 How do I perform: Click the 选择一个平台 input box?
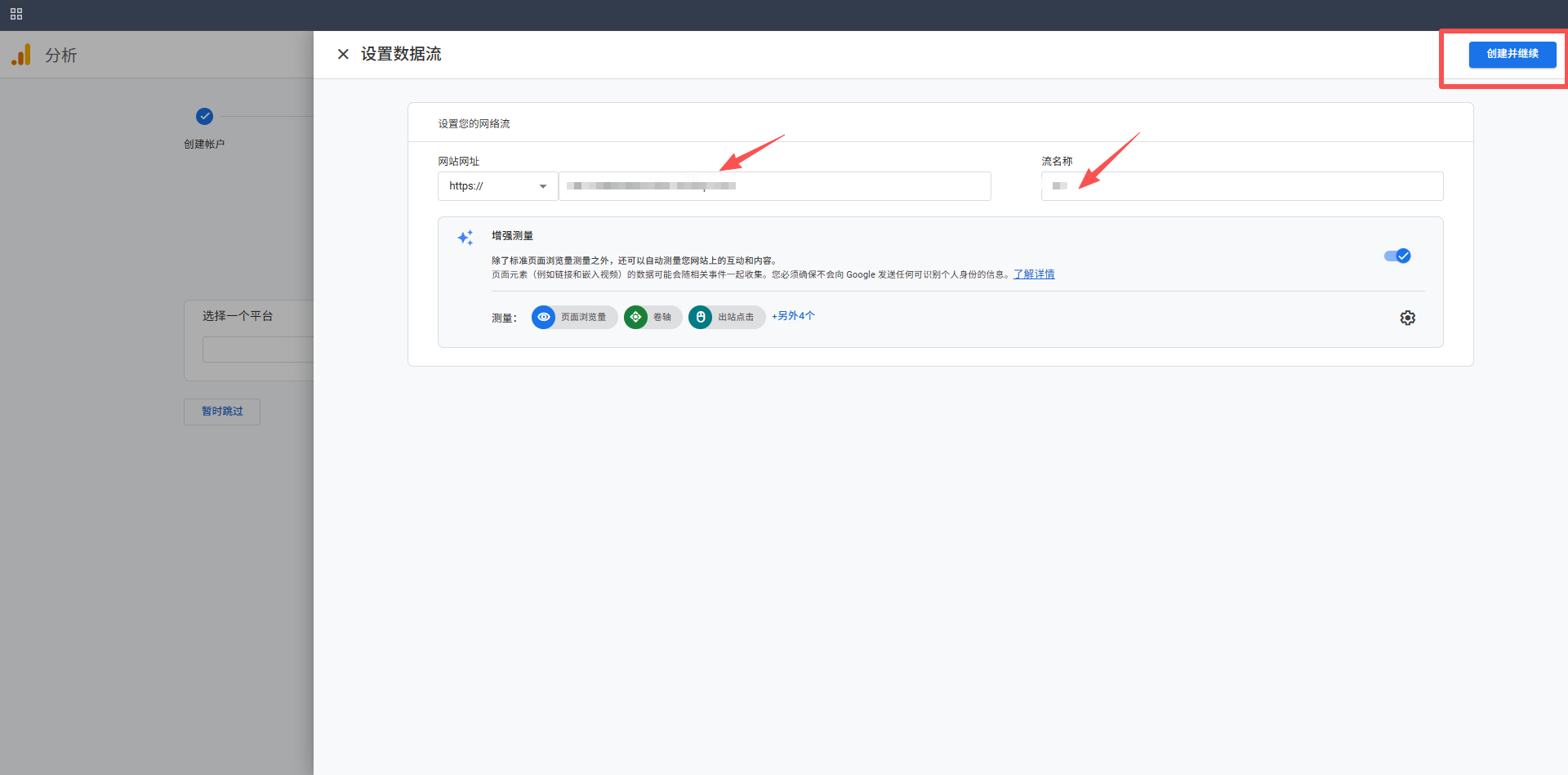(x=257, y=350)
